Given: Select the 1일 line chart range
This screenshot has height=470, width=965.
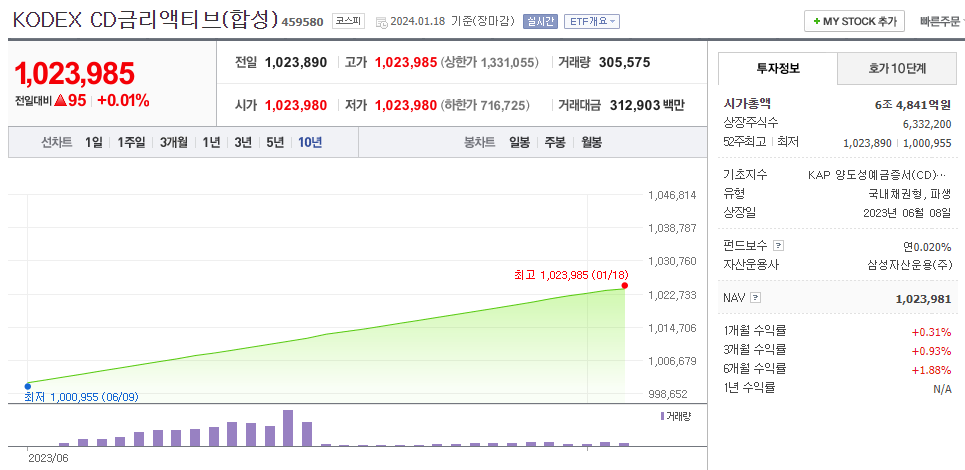Looking at the screenshot, I should [x=94, y=143].
